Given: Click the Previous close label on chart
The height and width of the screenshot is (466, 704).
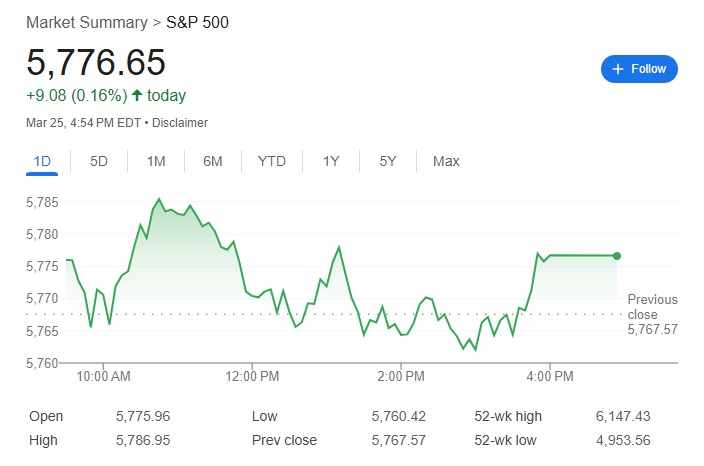Looking at the screenshot, I should (x=652, y=306).
